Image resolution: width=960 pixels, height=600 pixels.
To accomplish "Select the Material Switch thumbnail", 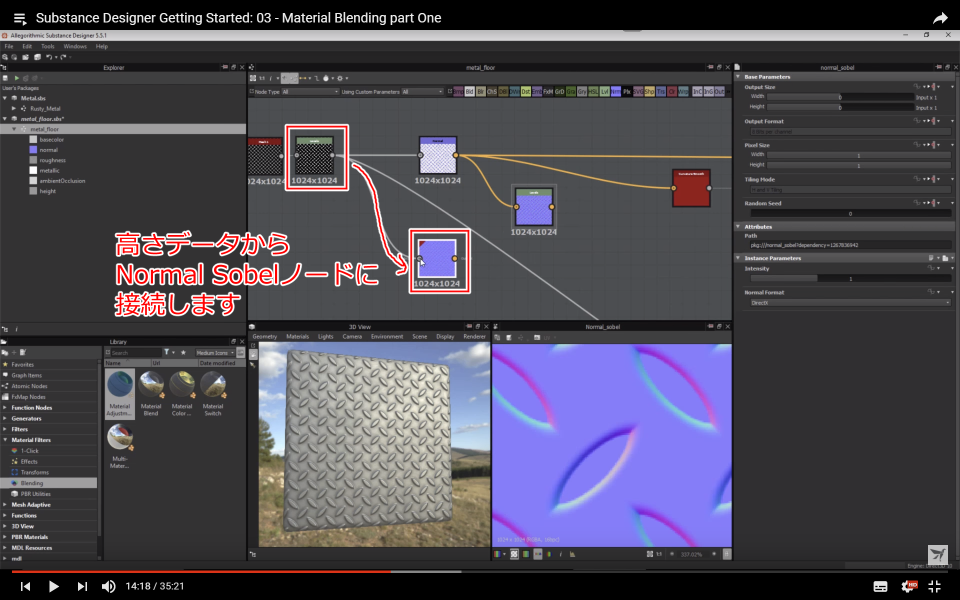I will (x=212, y=394).
